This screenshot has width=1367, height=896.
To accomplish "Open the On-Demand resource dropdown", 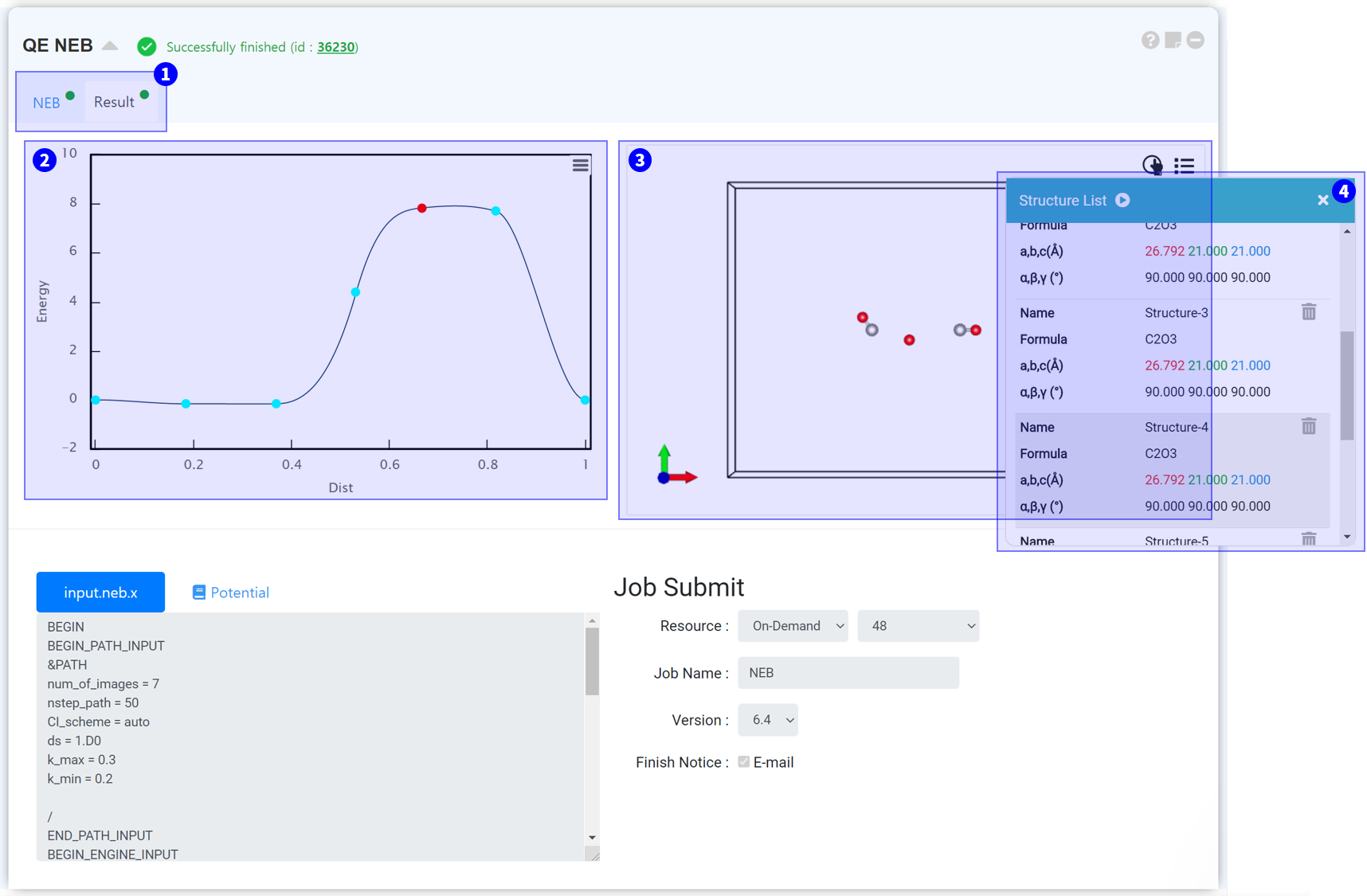I will [x=793, y=626].
